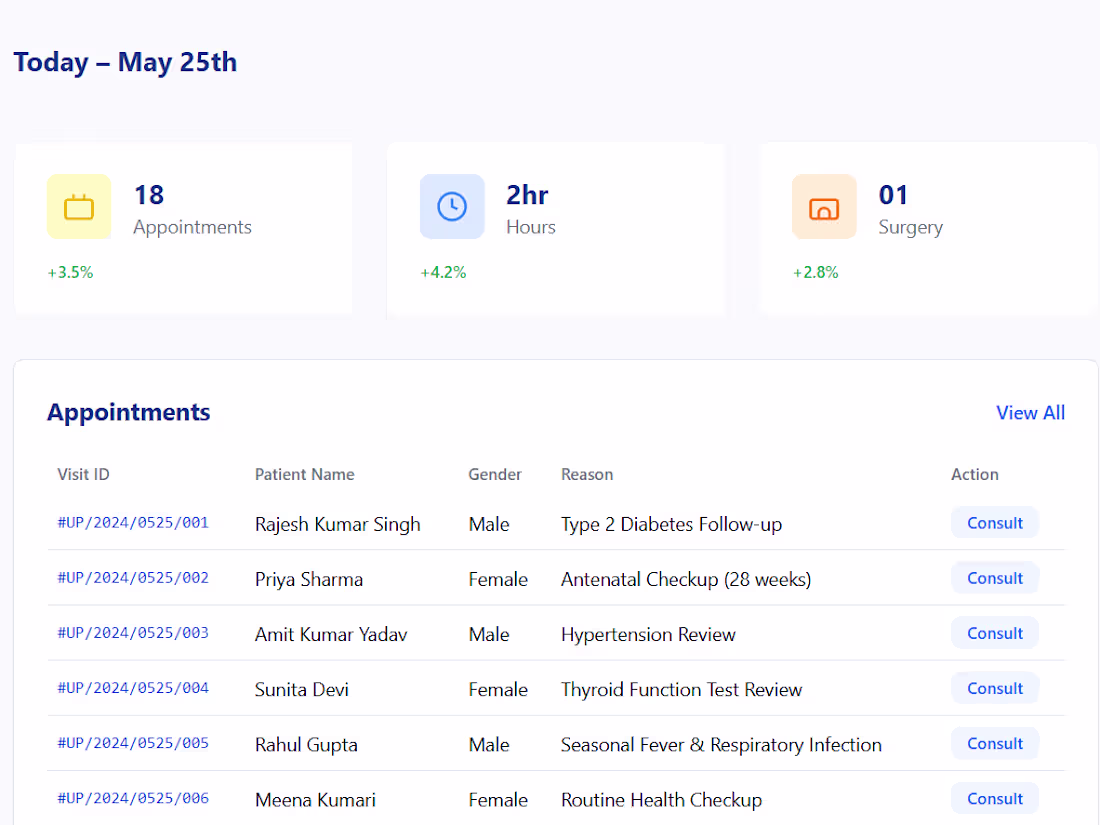Select Priya Sharma's Antenatal Checkup row
The image size is (1100, 825).
tap(550, 577)
